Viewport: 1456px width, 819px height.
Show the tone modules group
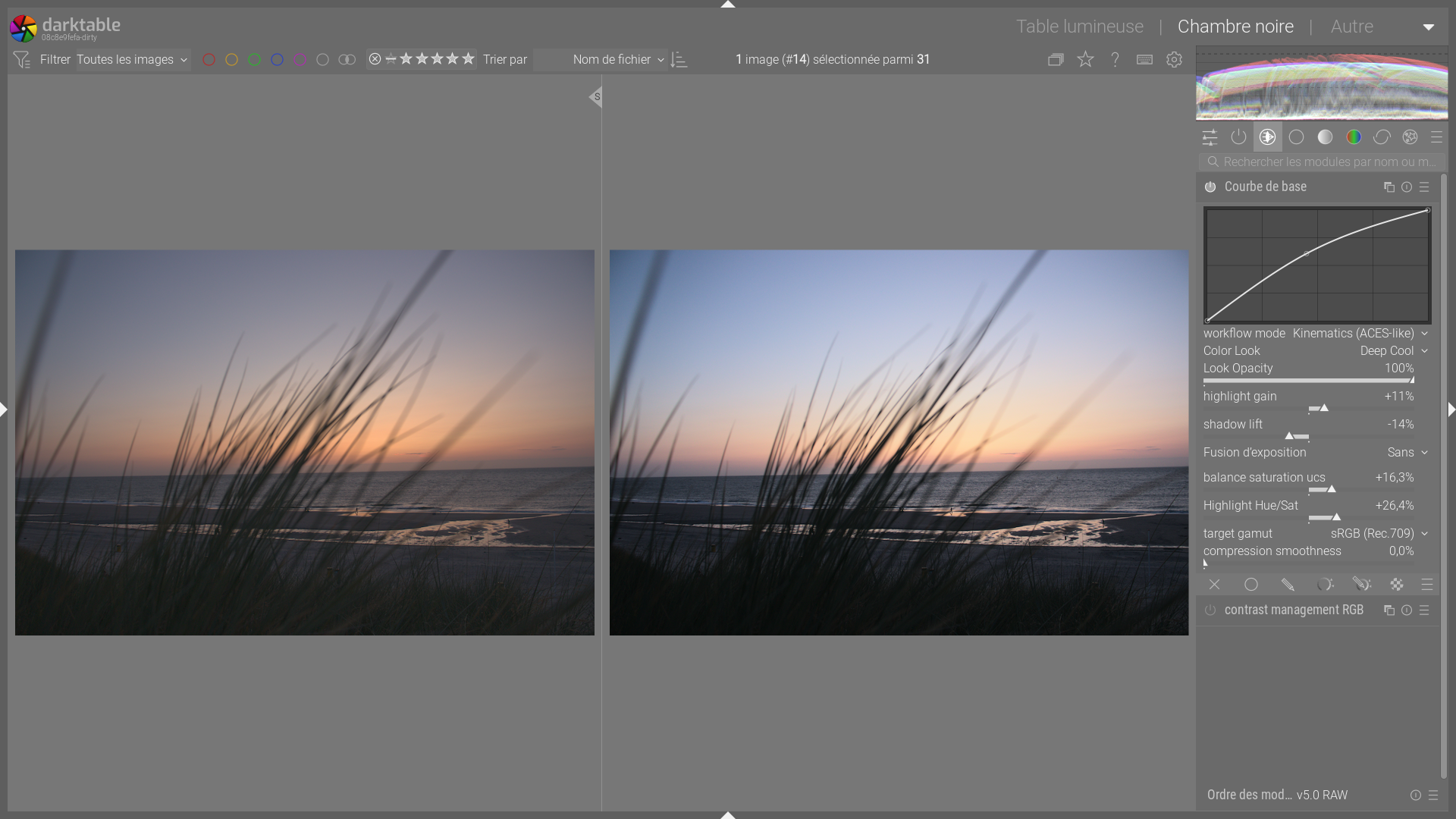tap(1325, 137)
